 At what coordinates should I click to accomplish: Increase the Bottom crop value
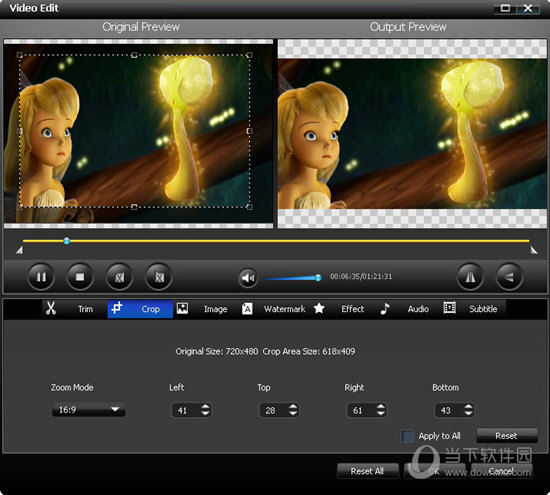click(x=468, y=407)
